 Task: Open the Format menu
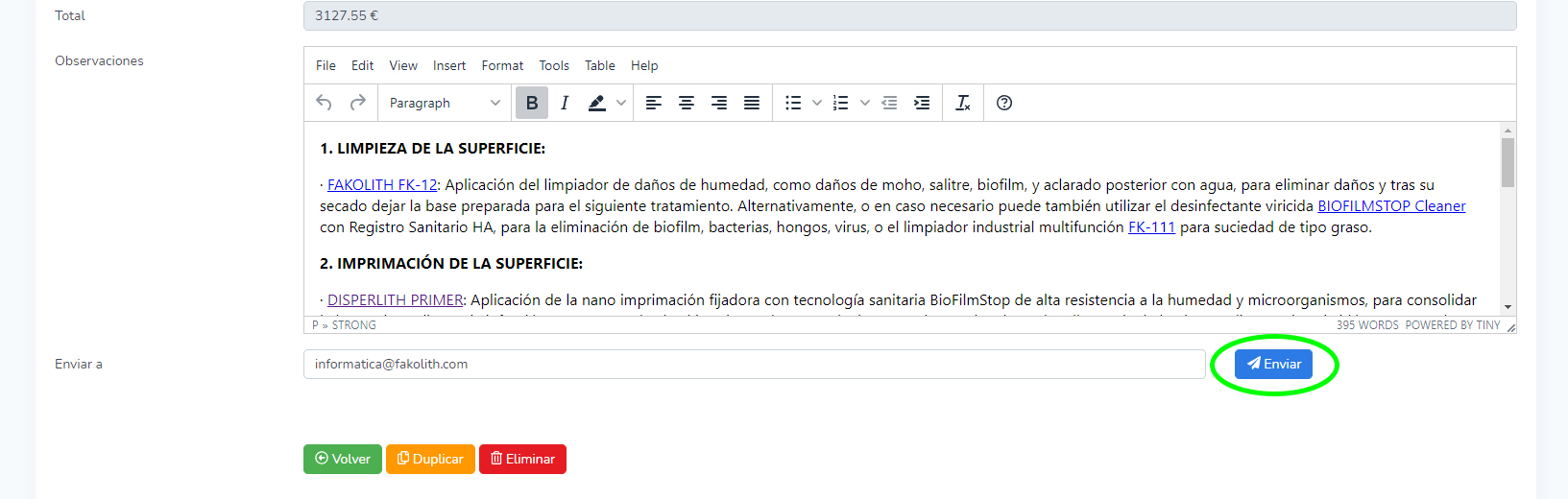pyautogui.click(x=502, y=65)
